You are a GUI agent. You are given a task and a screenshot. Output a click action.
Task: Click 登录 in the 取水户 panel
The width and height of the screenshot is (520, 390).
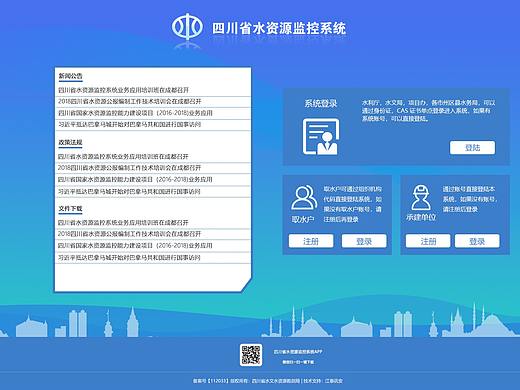[364, 241]
